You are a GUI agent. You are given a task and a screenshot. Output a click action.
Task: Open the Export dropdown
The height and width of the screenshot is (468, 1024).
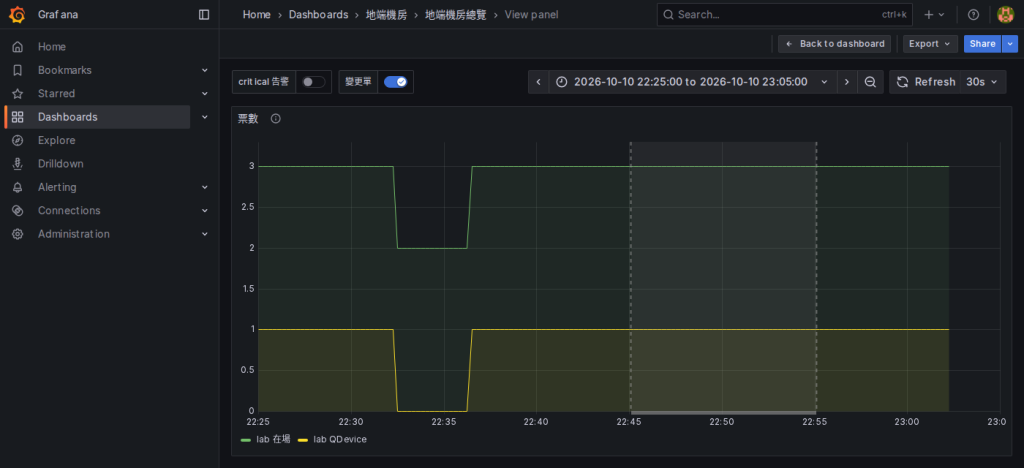click(930, 44)
